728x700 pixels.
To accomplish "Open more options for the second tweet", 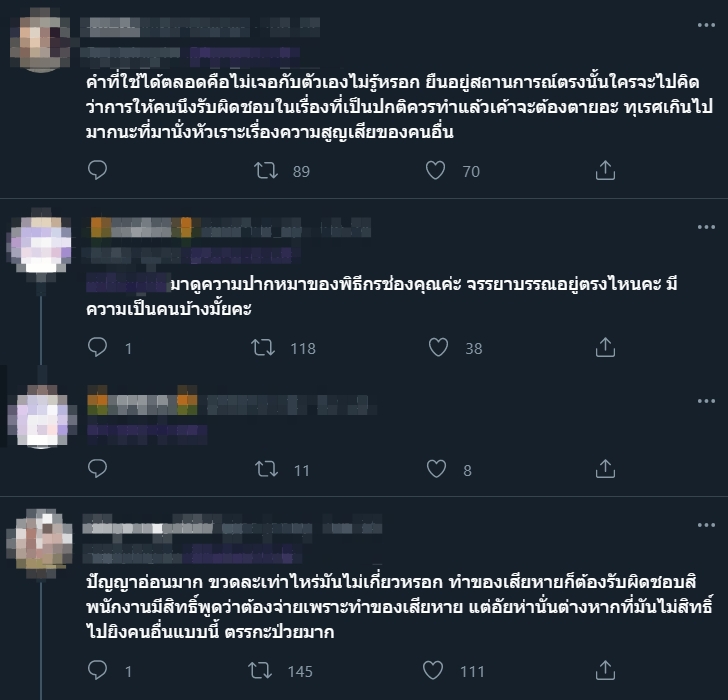I will [x=706, y=227].
